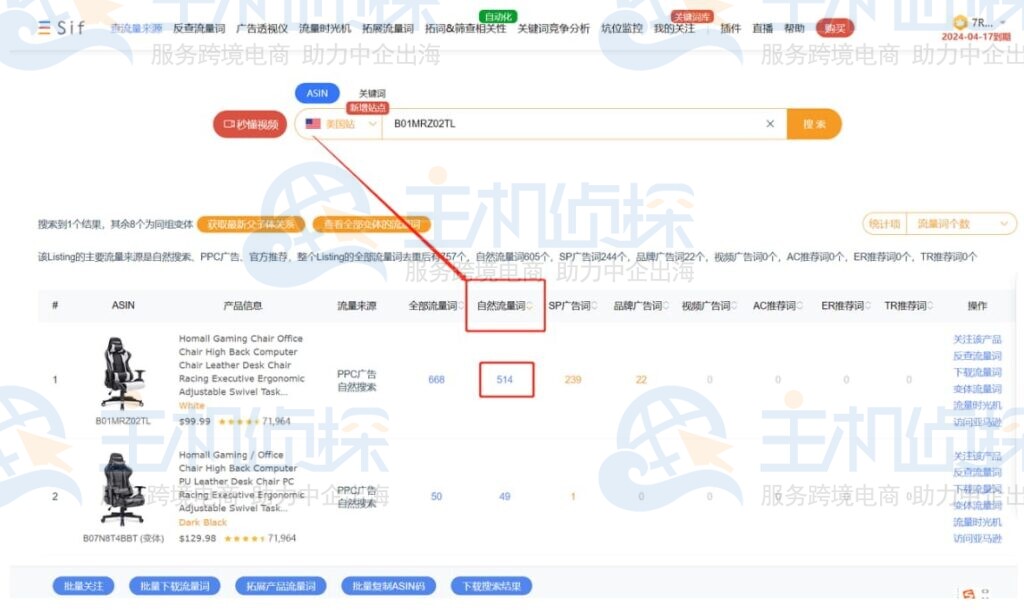Open the white gaming chair product image
The image size is (1024, 612).
(x=124, y=373)
